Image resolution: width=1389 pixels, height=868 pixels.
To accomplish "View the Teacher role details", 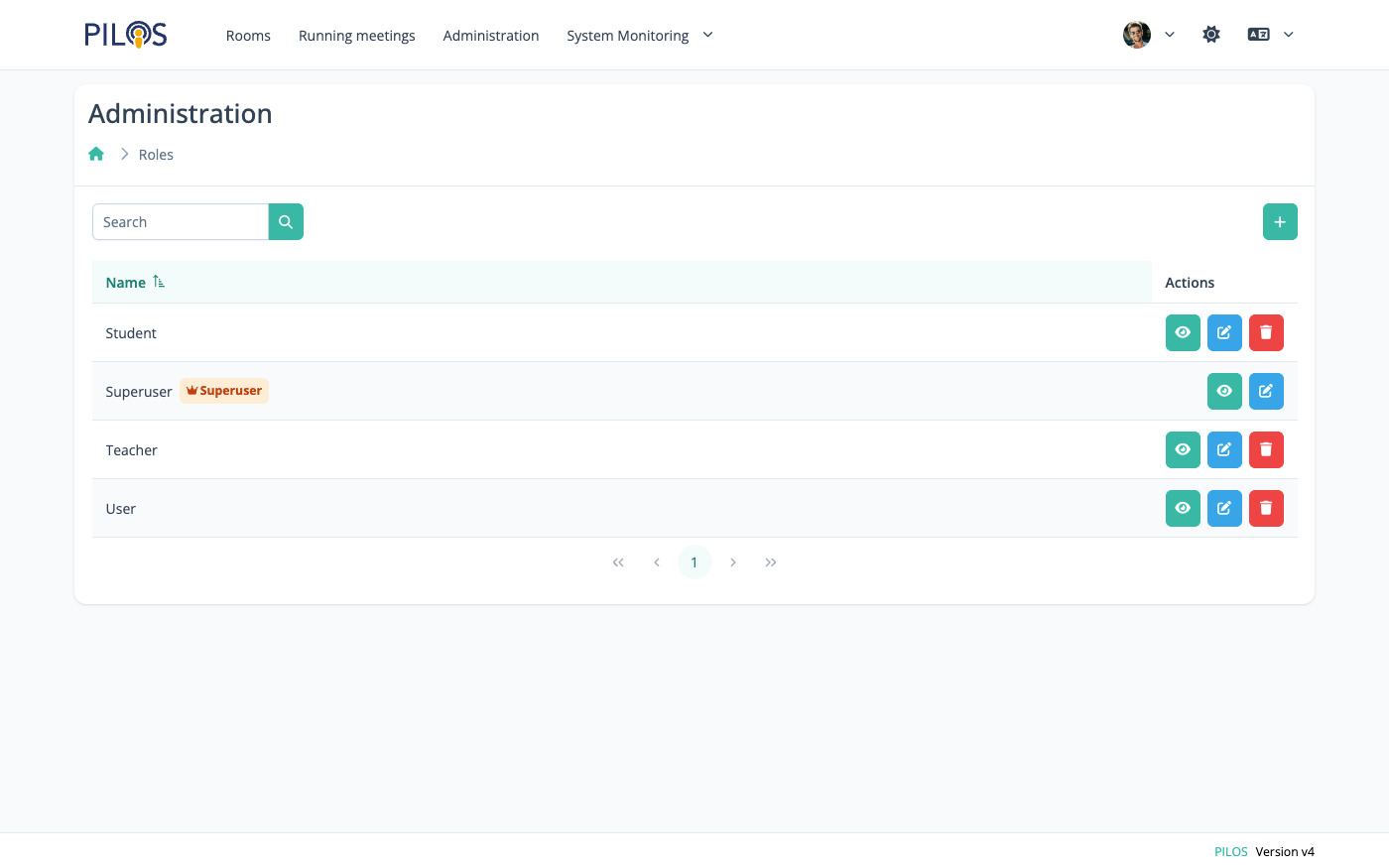I will 1183,450.
